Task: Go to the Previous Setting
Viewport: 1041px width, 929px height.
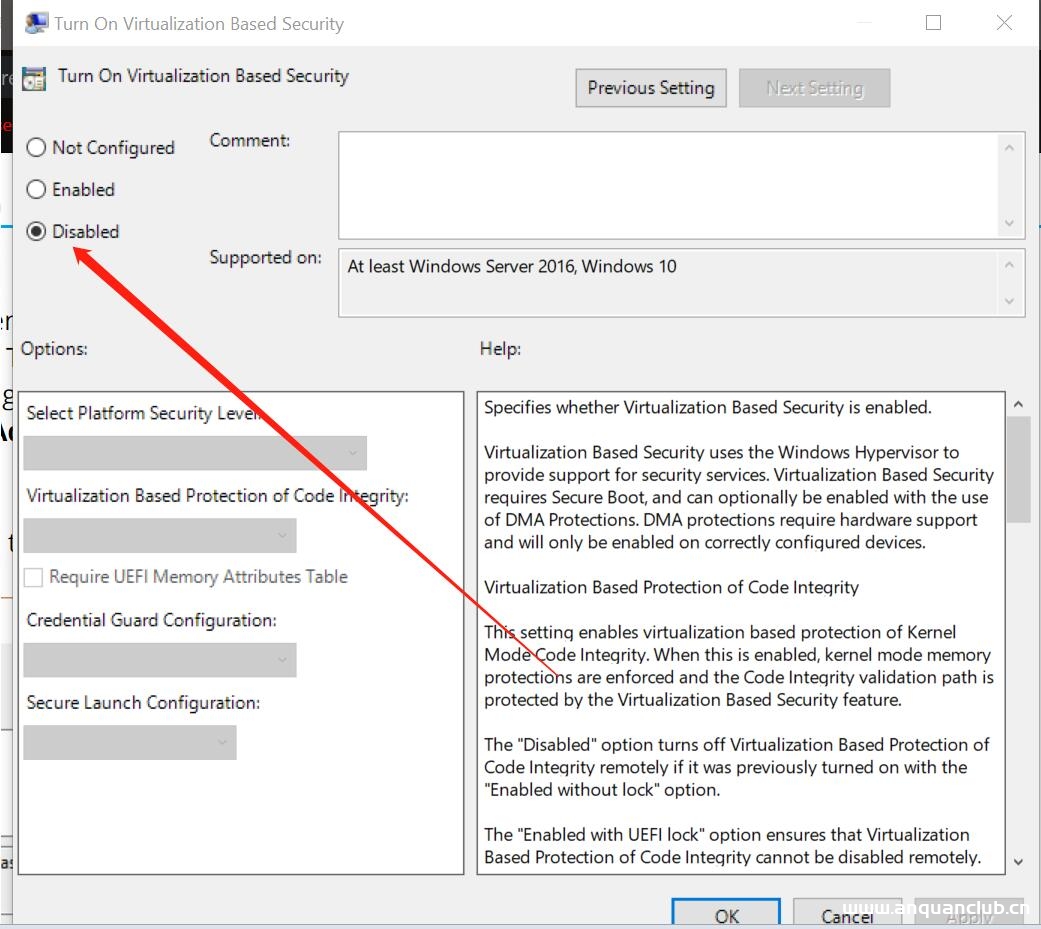Action: click(x=650, y=88)
